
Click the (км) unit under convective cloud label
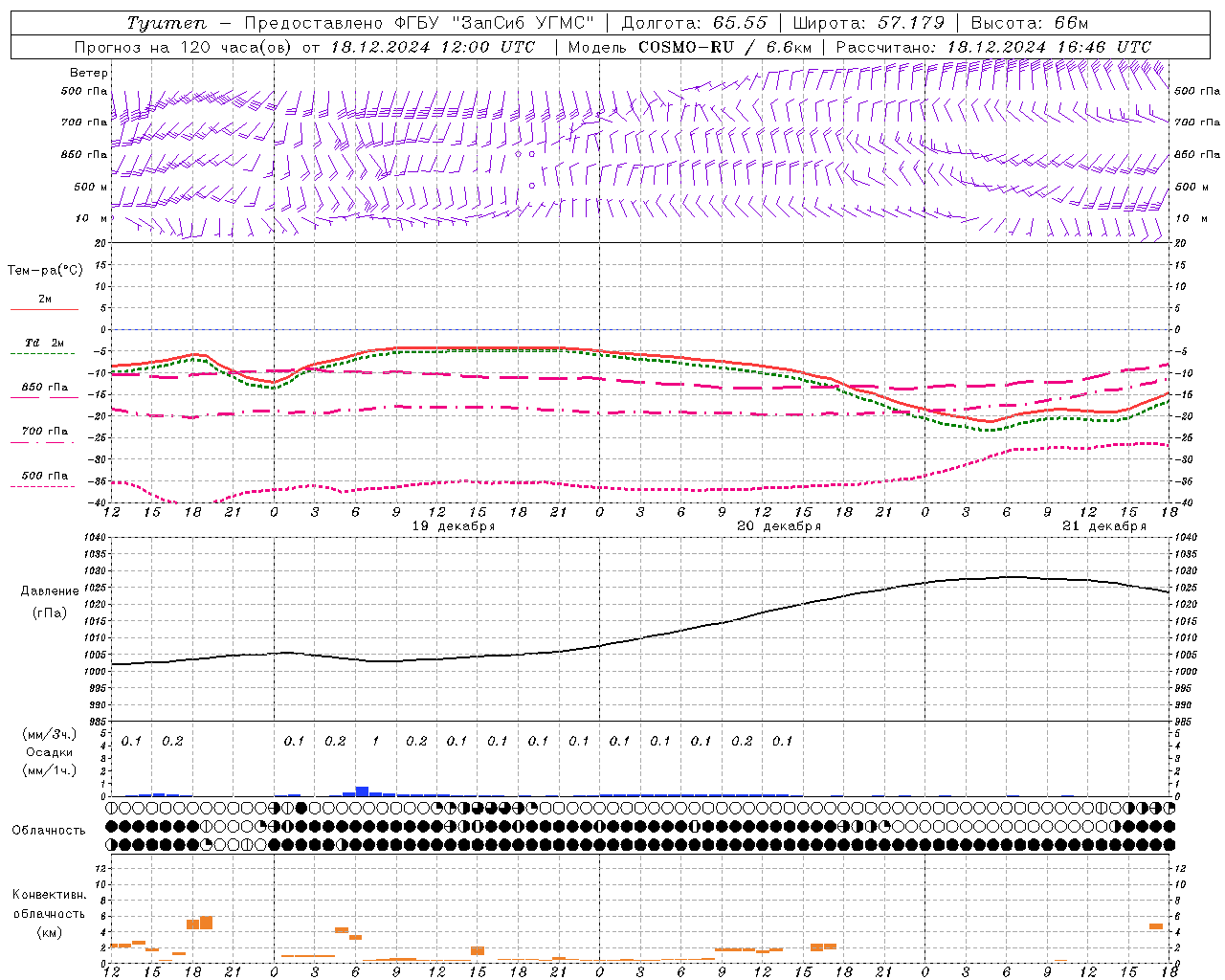[x=50, y=932]
